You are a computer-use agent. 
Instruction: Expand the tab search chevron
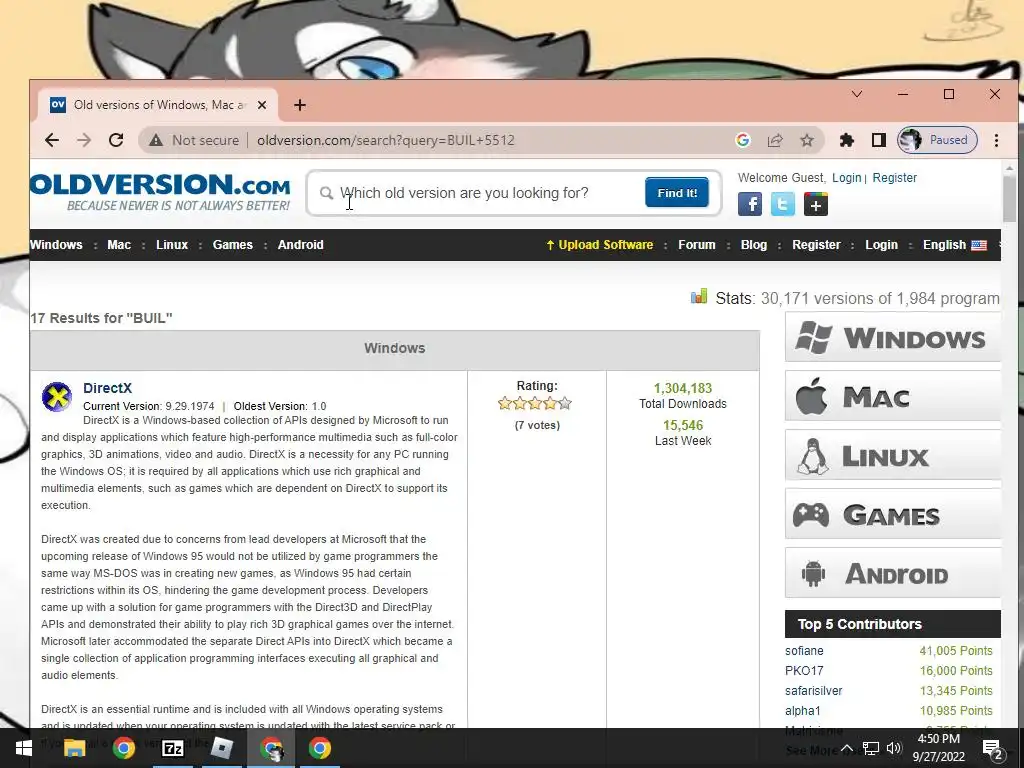coord(857,95)
